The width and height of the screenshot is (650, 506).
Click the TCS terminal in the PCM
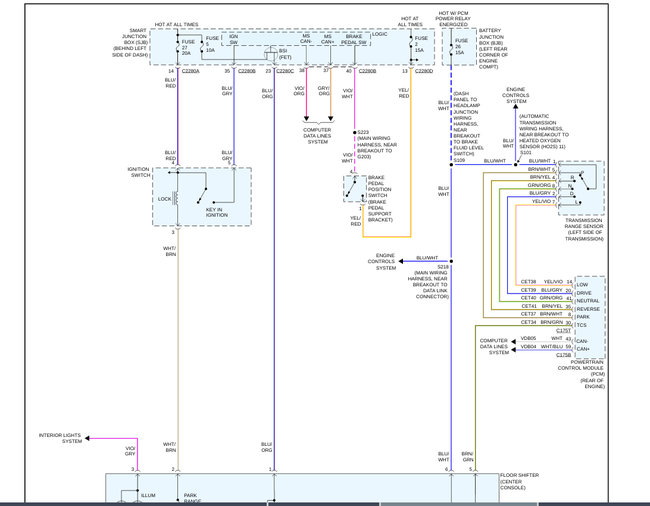(x=582, y=325)
